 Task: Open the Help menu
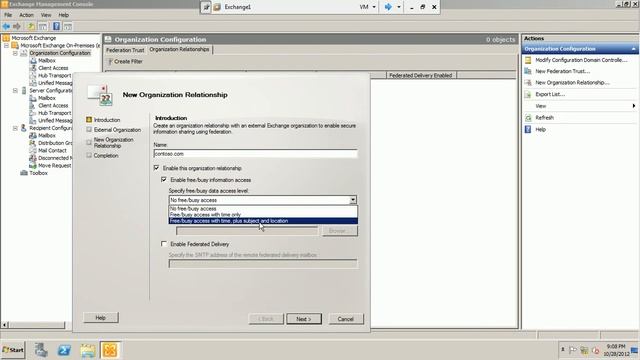point(64,15)
